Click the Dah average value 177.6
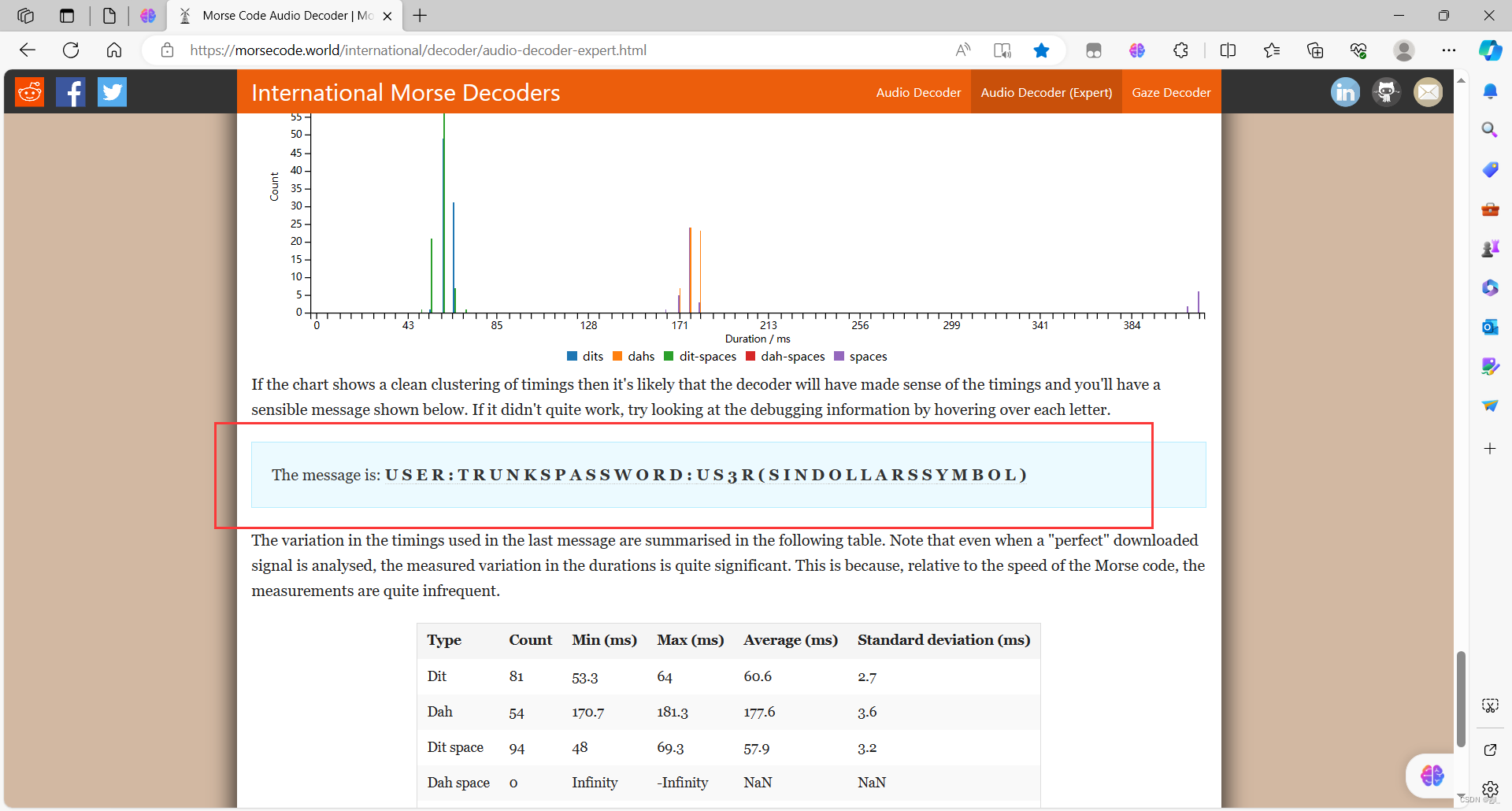Screen dimensions: 1512x811 tap(759, 712)
